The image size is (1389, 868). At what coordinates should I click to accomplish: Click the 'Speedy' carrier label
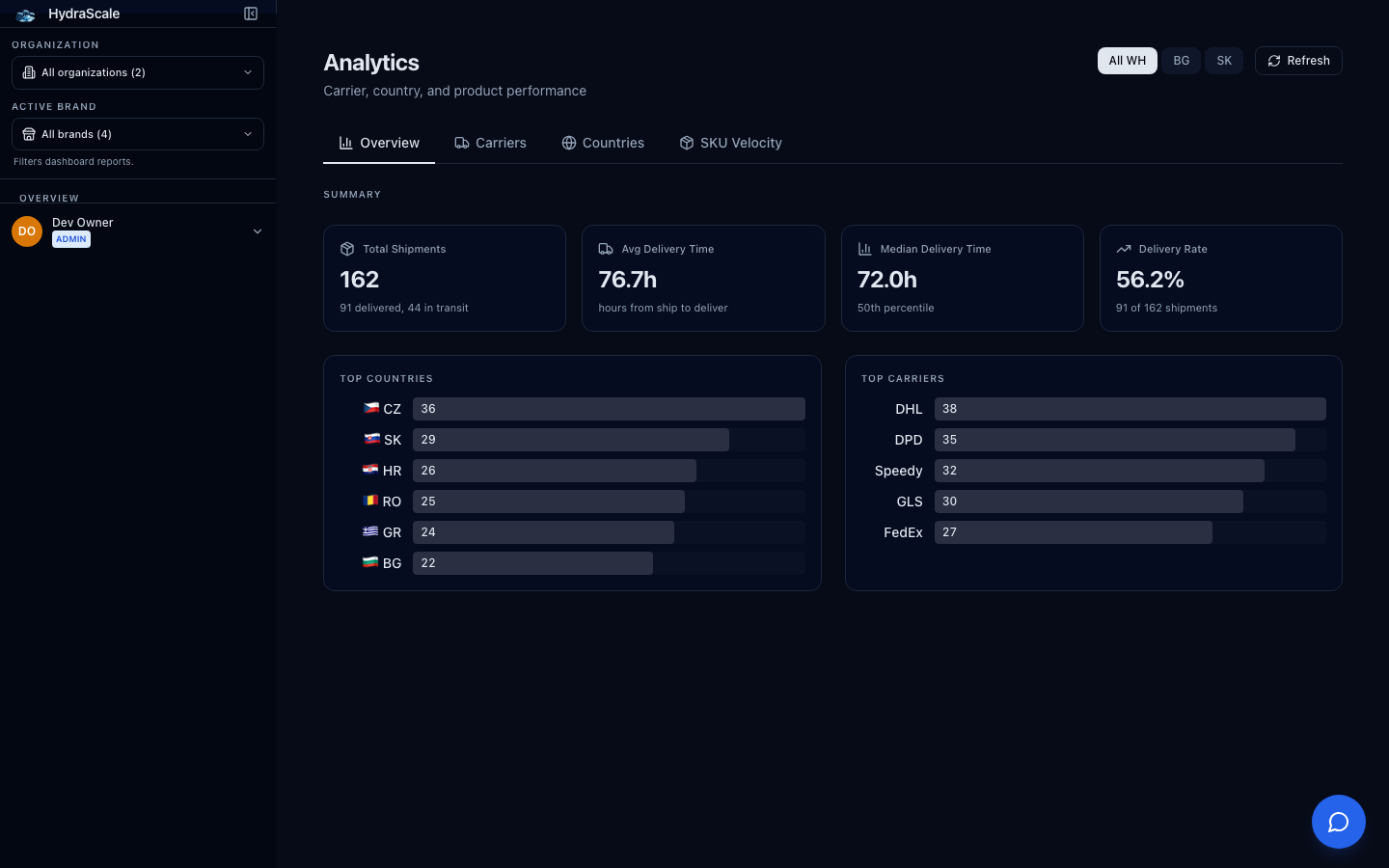pyautogui.click(x=899, y=471)
